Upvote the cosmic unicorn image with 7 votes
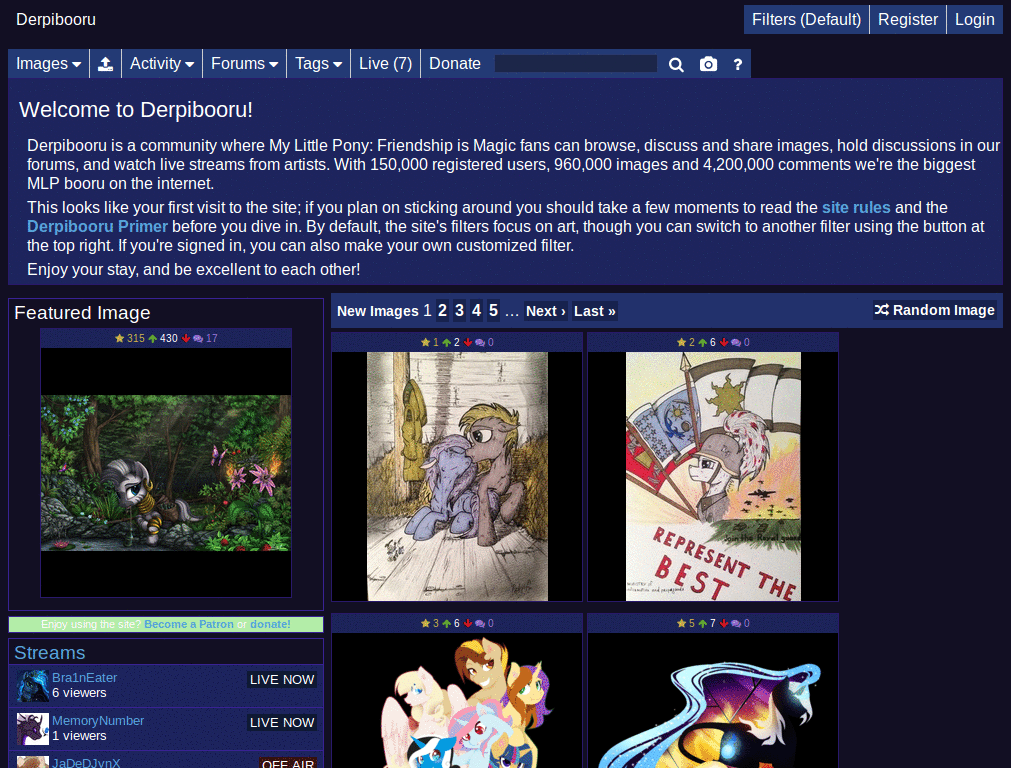Viewport: 1024px width, 768px height. pyautogui.click(x=707, y=624)
